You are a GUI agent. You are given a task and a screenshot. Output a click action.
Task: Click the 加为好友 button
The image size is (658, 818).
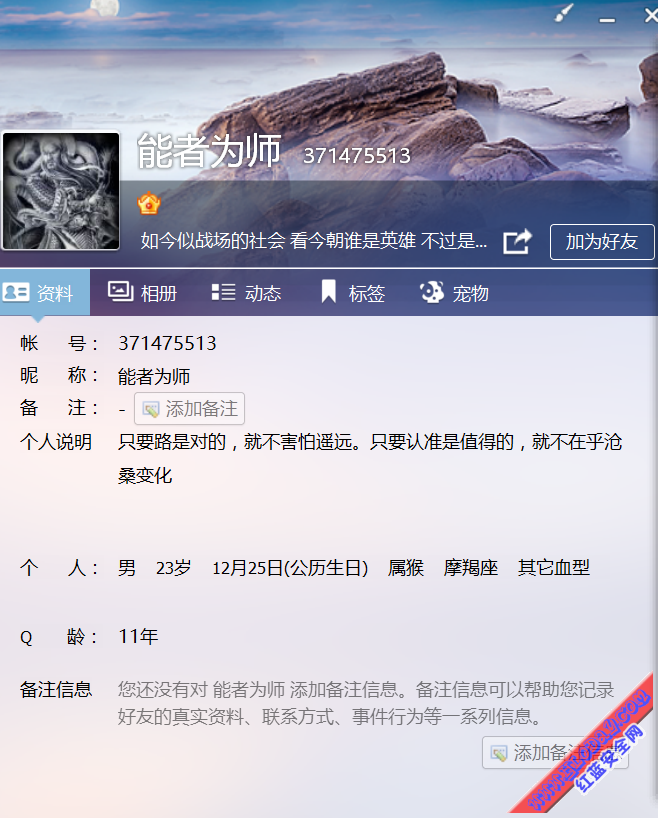click(x=602, y=242)
